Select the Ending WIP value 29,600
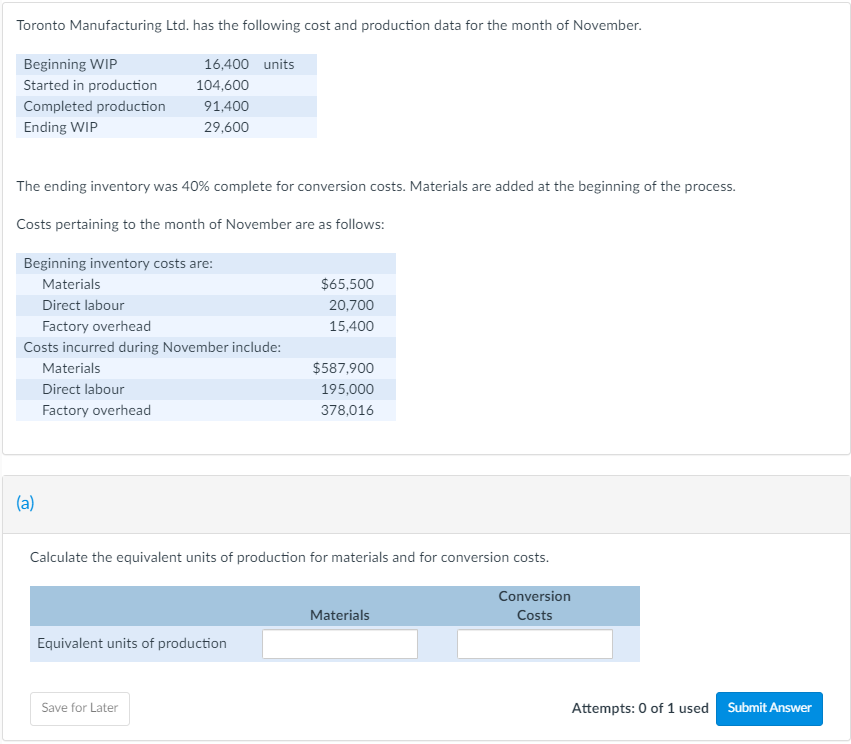851x744 pixels. tap(226, 127)
